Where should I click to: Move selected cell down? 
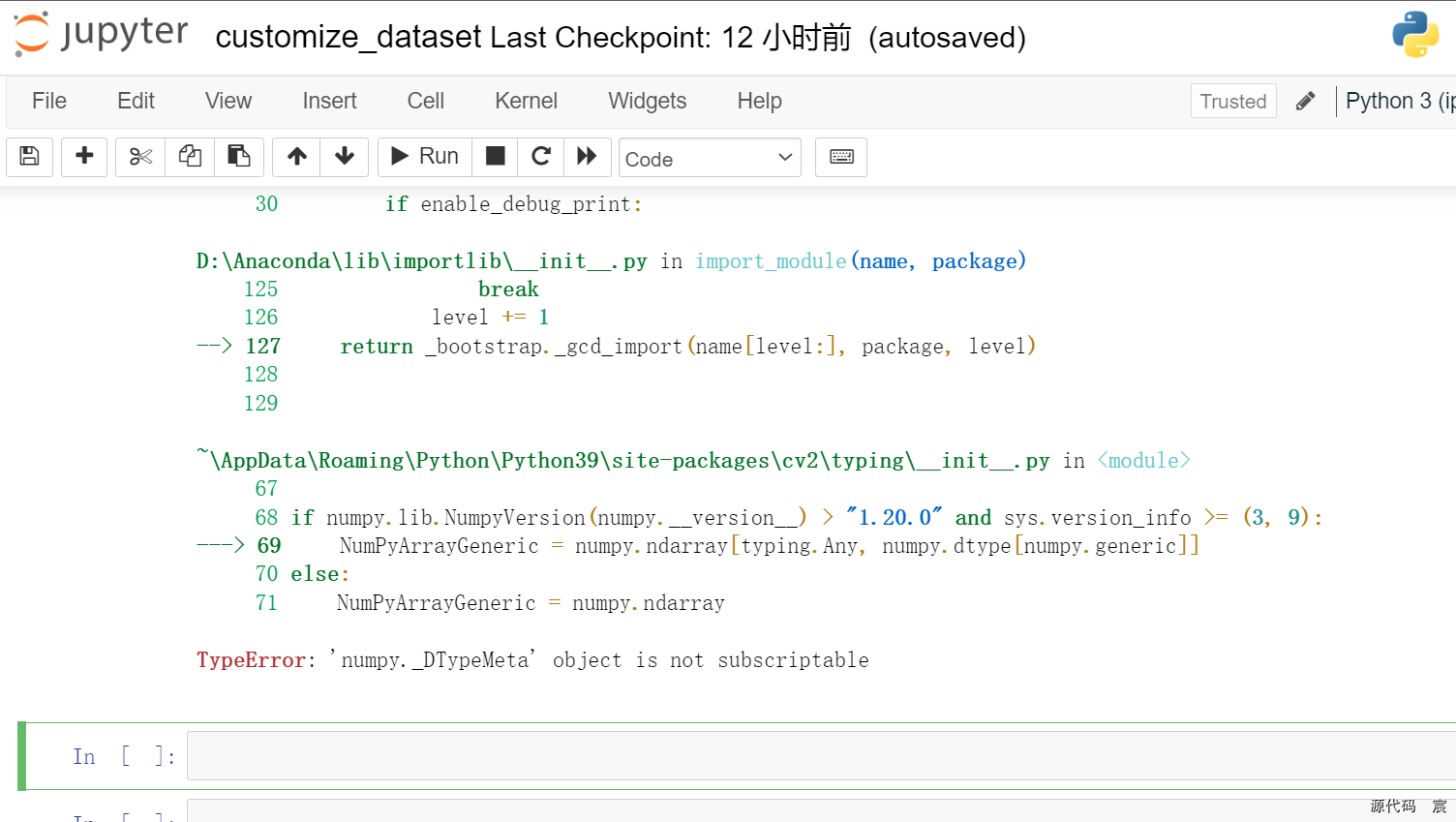point(345,157)
